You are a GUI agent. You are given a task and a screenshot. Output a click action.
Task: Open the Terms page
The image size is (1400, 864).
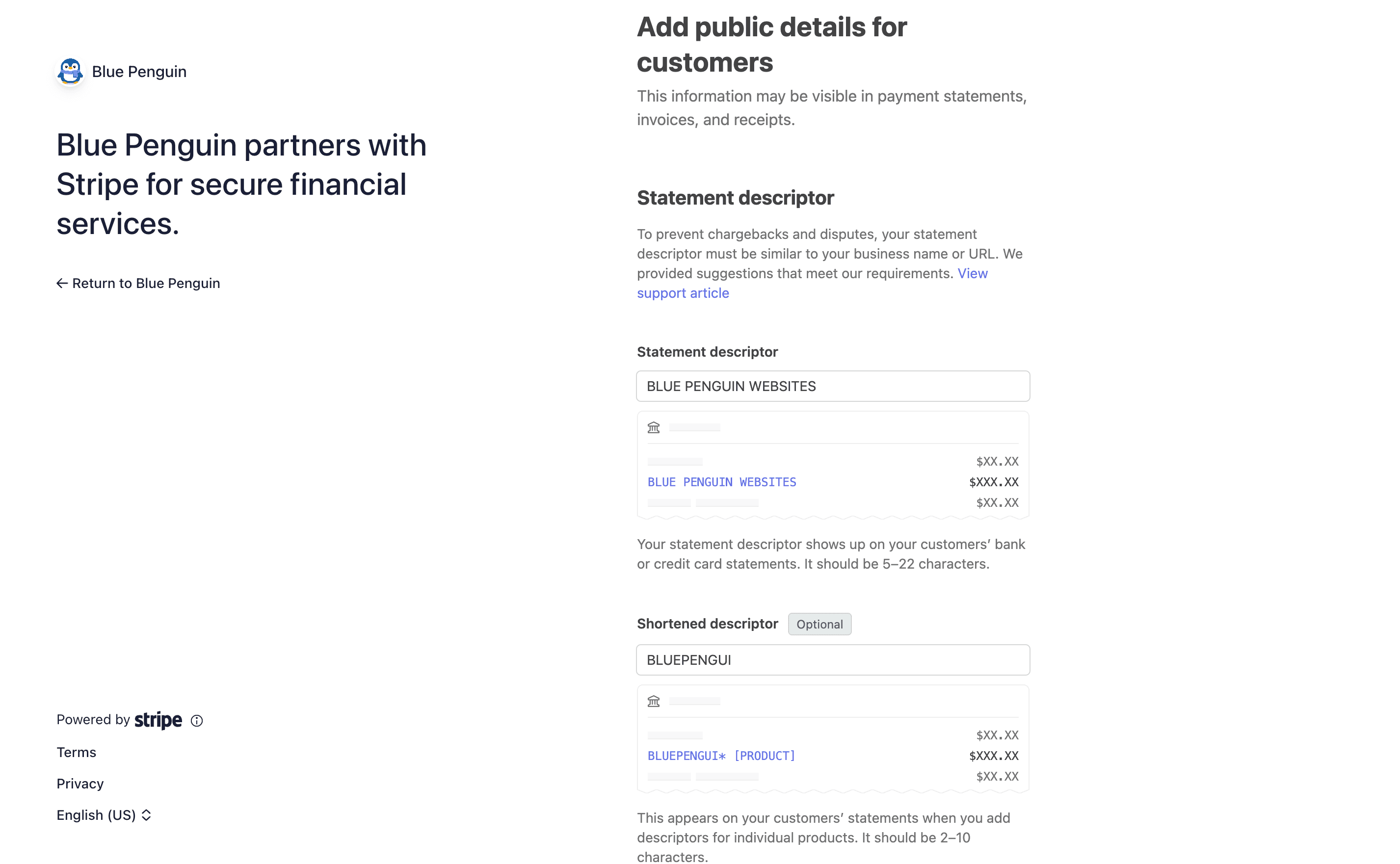[76, 752]
